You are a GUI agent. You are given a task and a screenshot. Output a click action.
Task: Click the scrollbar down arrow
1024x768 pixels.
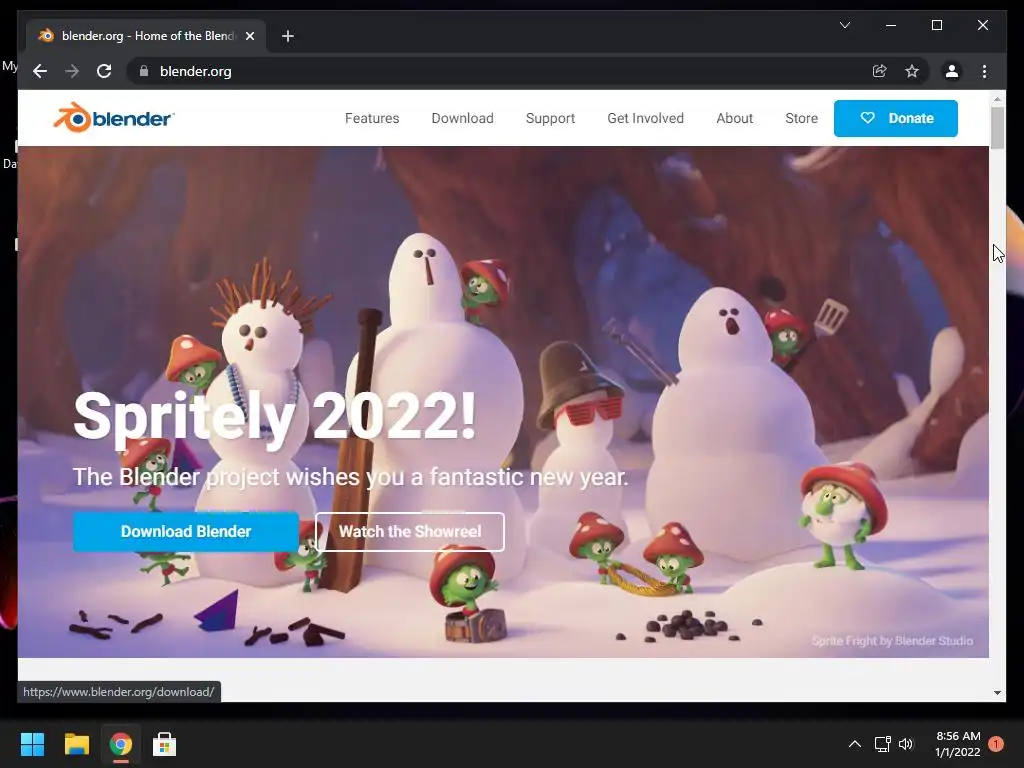pyautogui.click(x=997, y=693)
